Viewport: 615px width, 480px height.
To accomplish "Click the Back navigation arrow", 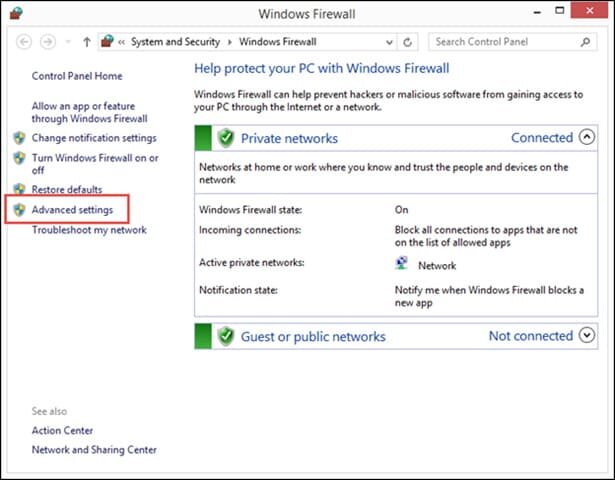I will [24, 43].
